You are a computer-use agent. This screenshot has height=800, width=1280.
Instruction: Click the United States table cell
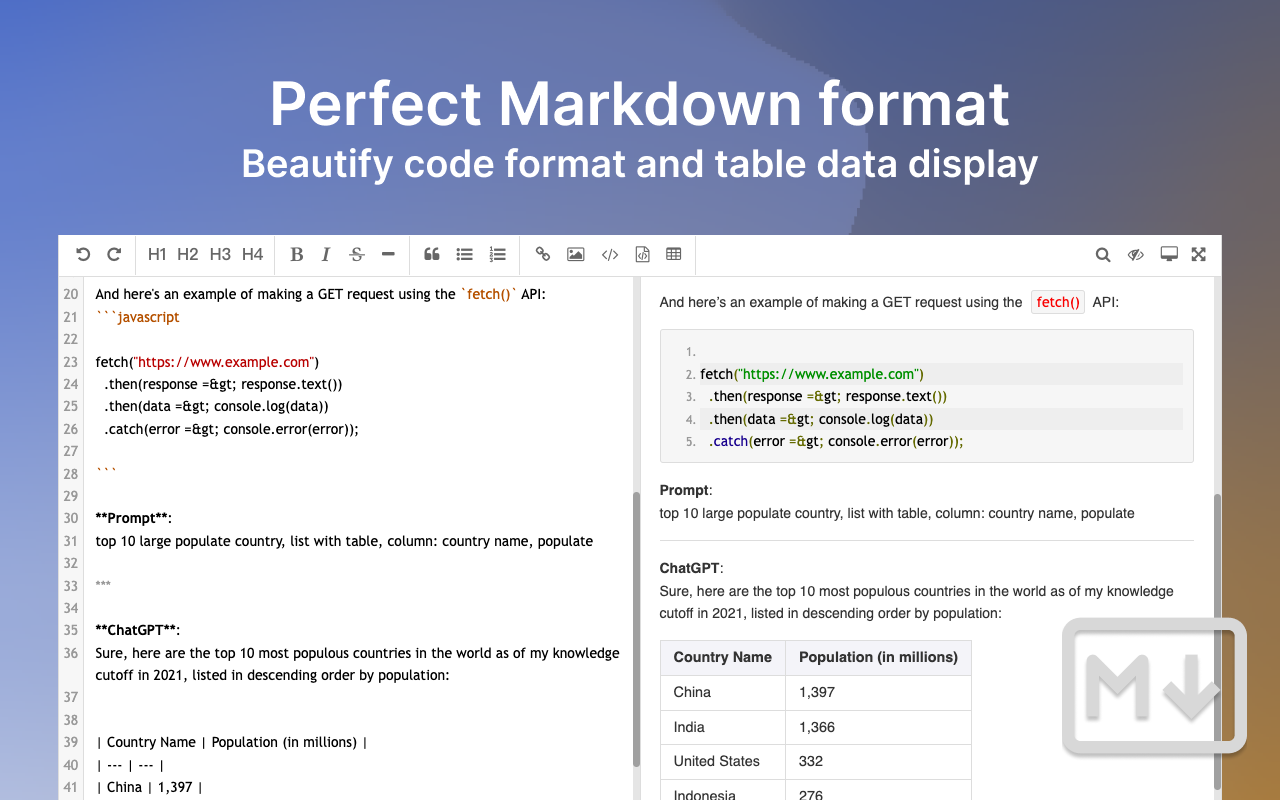coord(723,761)
